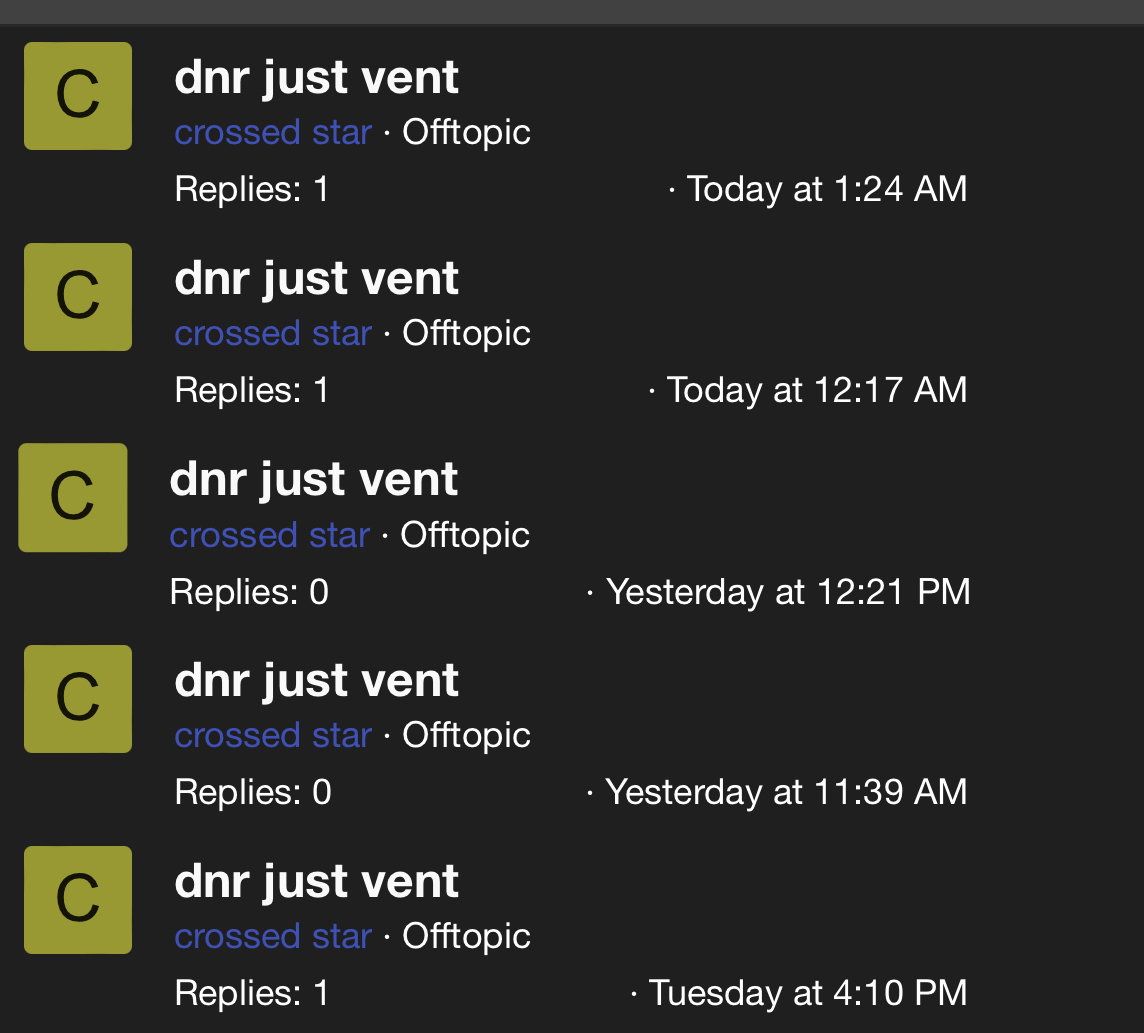
Task: Click the 'Yesterday at 11:39 AM' timestamp
Action: pos(786,792)
